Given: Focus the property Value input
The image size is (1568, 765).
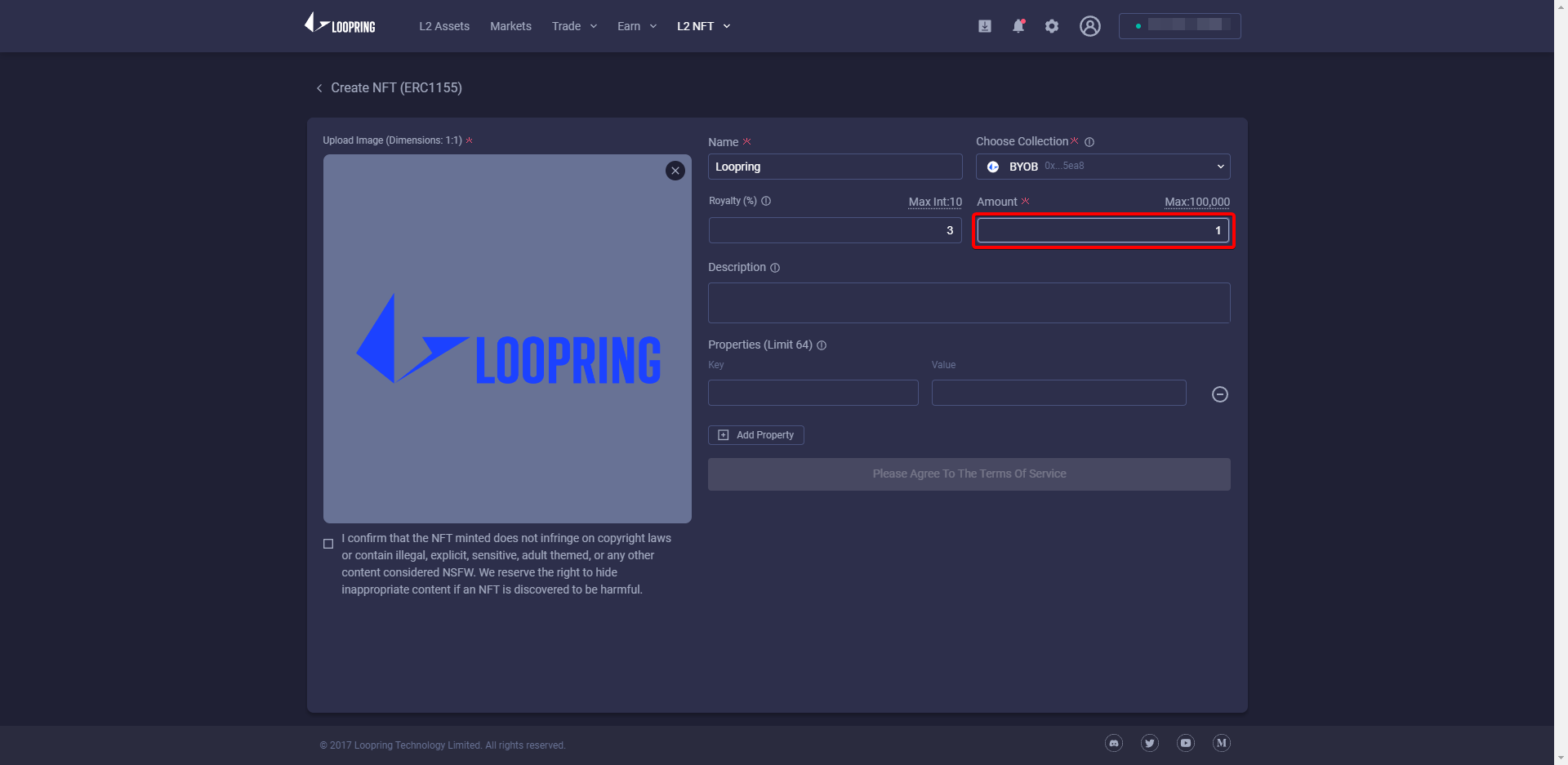Looking at the screenshot, I should 1059,393.
